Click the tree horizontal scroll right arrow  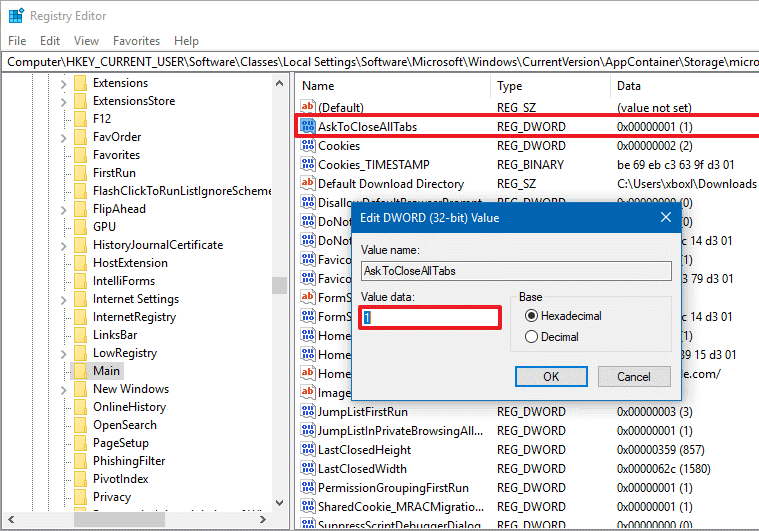pyautogui.click(x=263, y=520)
